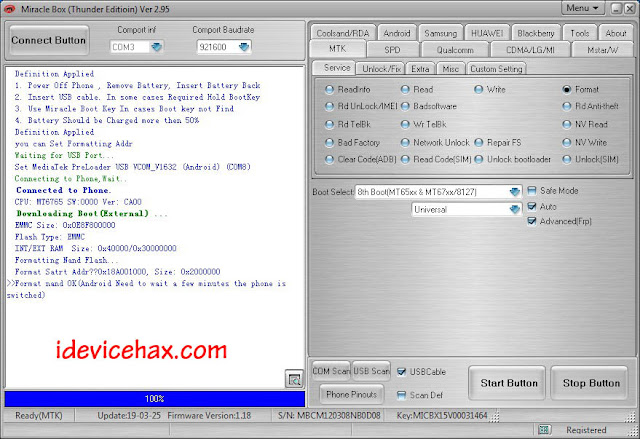Uncheck the Auto checkbox
This screenshot has height=439, width=640.
click(x=532, y=206)
